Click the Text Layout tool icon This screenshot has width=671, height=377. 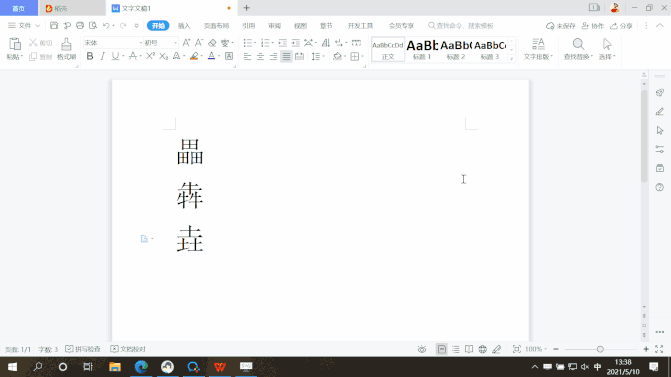pyautogui.click(x=538, y=44)
